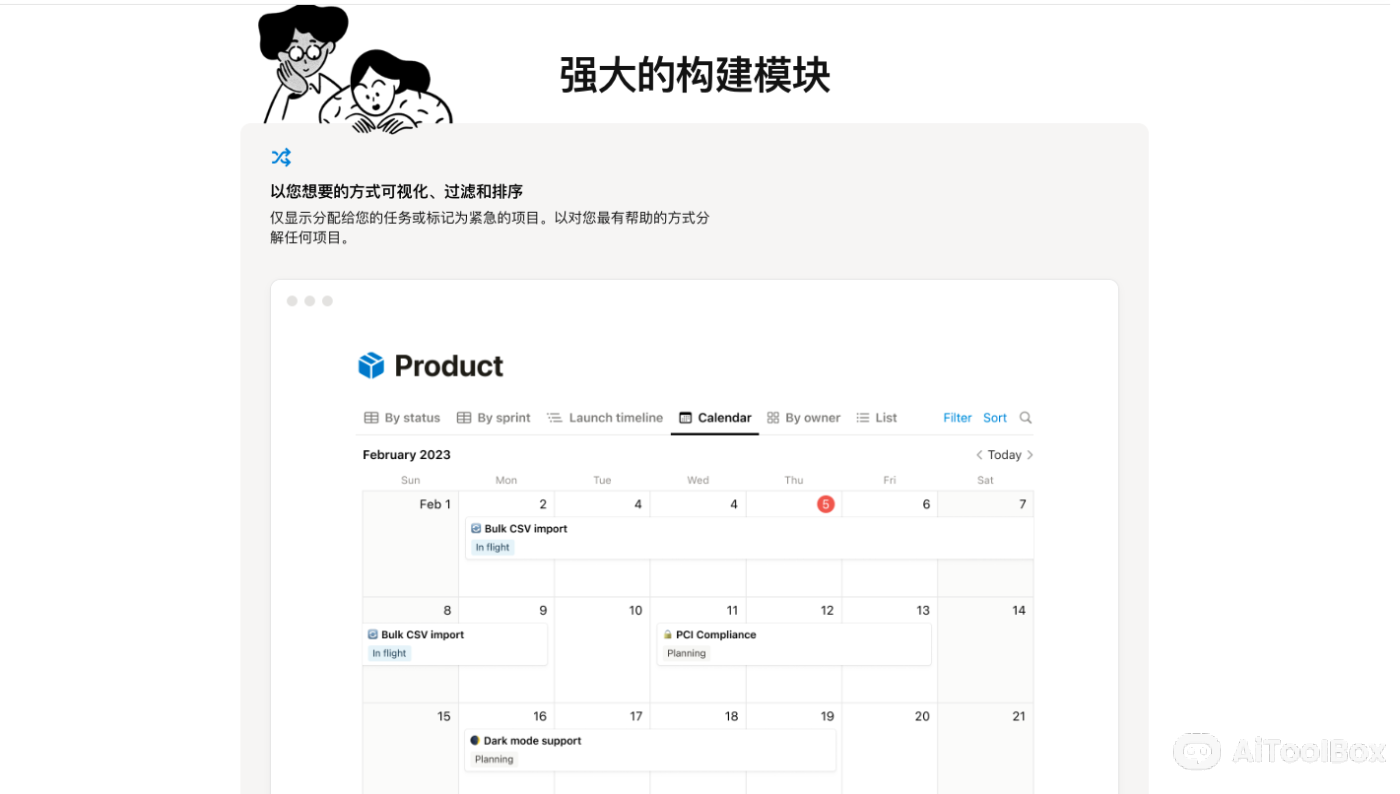This screenshot has width=1400, height=794.
Task: Click the shuffle arrows icon above the heading
Action: coord(281,156)
